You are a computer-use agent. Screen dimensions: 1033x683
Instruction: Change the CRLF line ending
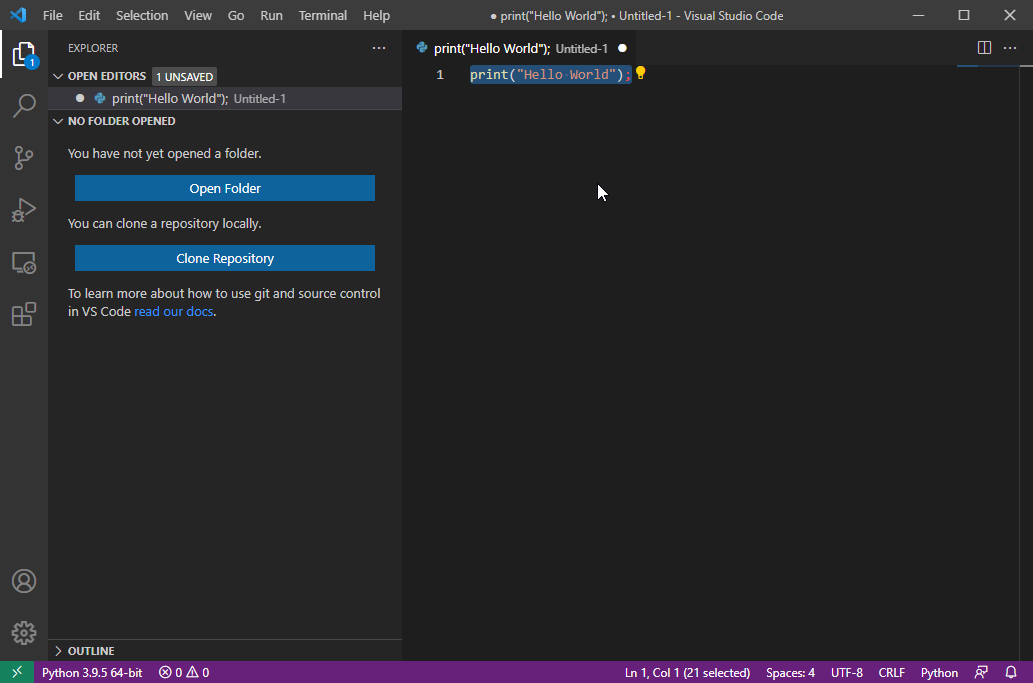tap(891, 672)
